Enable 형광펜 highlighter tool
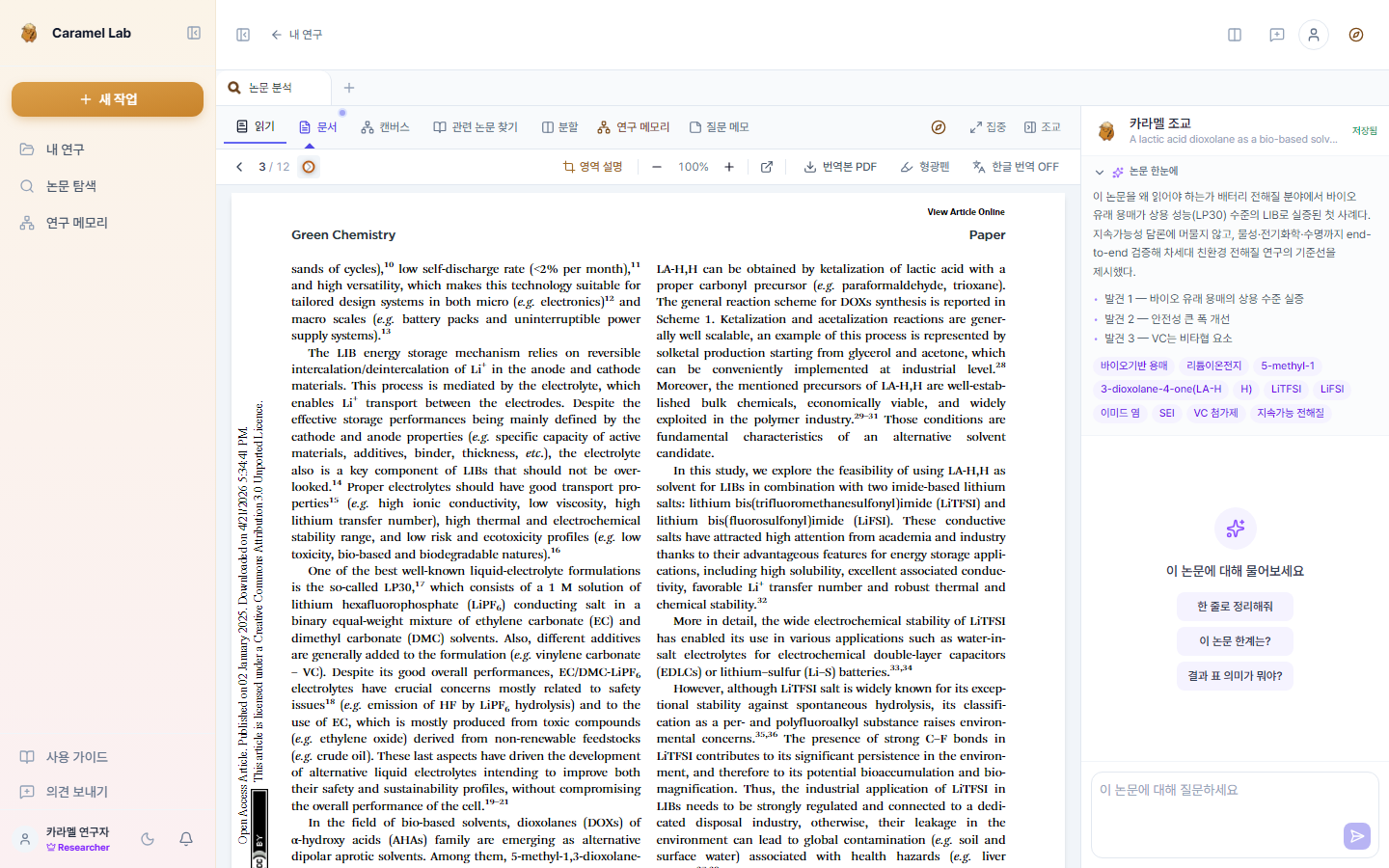The height and width of the screenshot is (868, 1389). coord(925,167)
